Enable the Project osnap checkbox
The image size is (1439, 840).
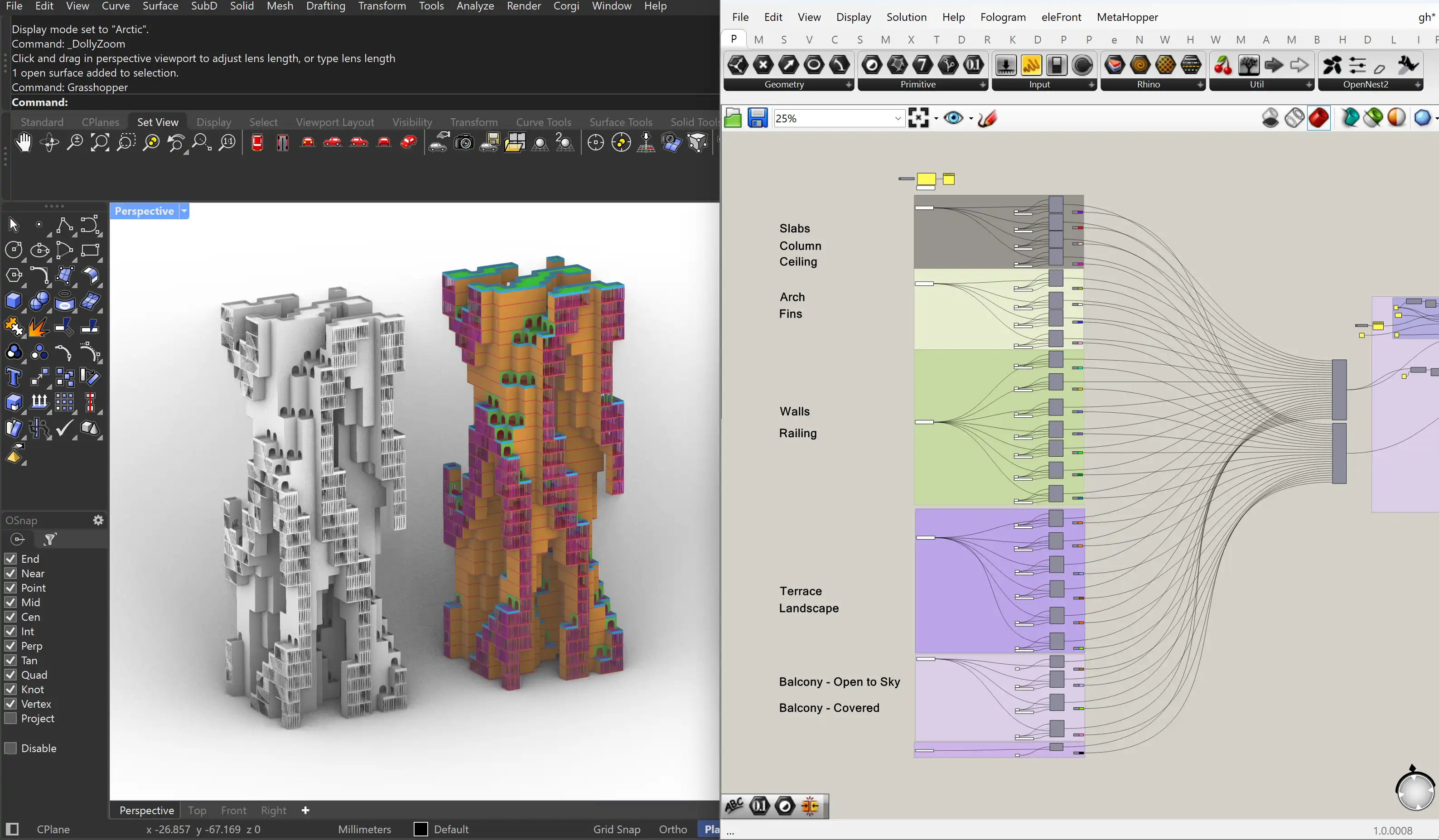(x=10, y=719)
